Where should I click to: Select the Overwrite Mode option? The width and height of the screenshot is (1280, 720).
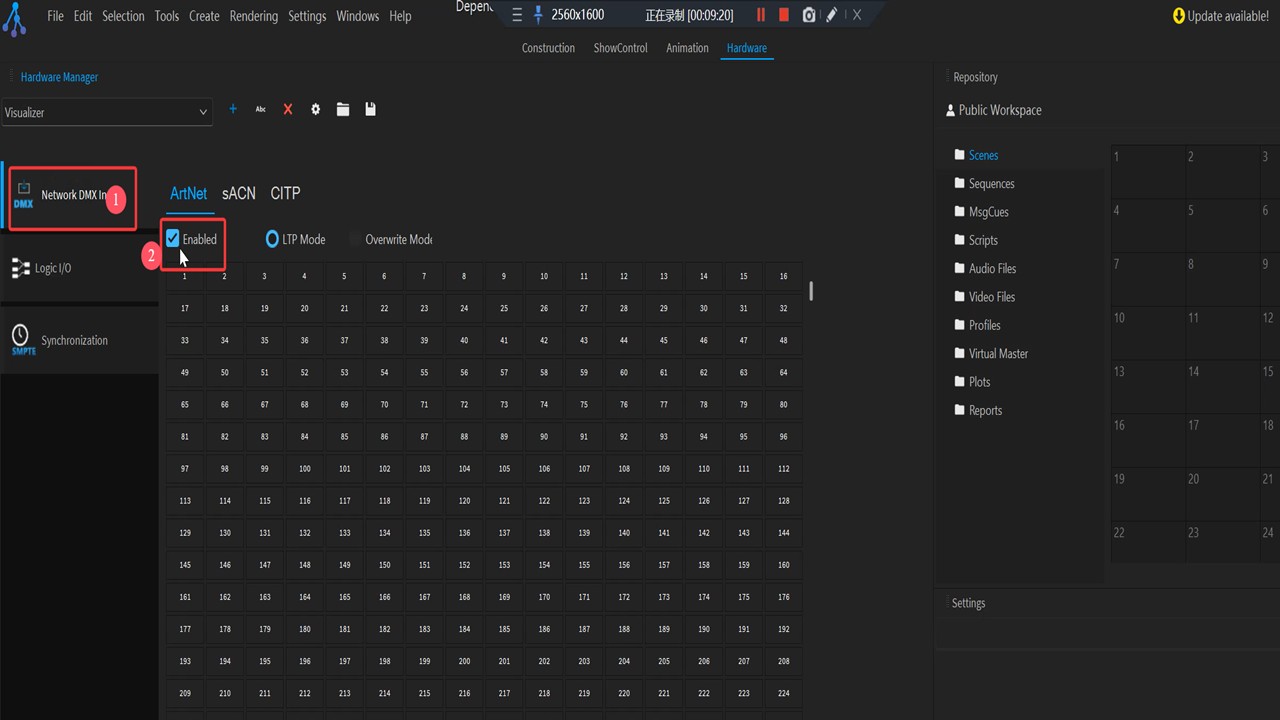[356, 239]
